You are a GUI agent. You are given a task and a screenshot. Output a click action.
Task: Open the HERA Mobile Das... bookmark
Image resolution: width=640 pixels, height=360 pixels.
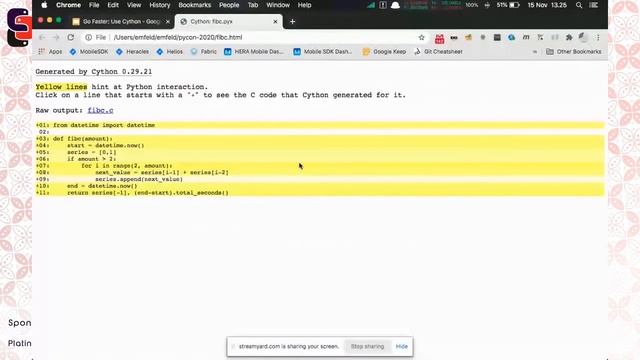pos(253,51)
